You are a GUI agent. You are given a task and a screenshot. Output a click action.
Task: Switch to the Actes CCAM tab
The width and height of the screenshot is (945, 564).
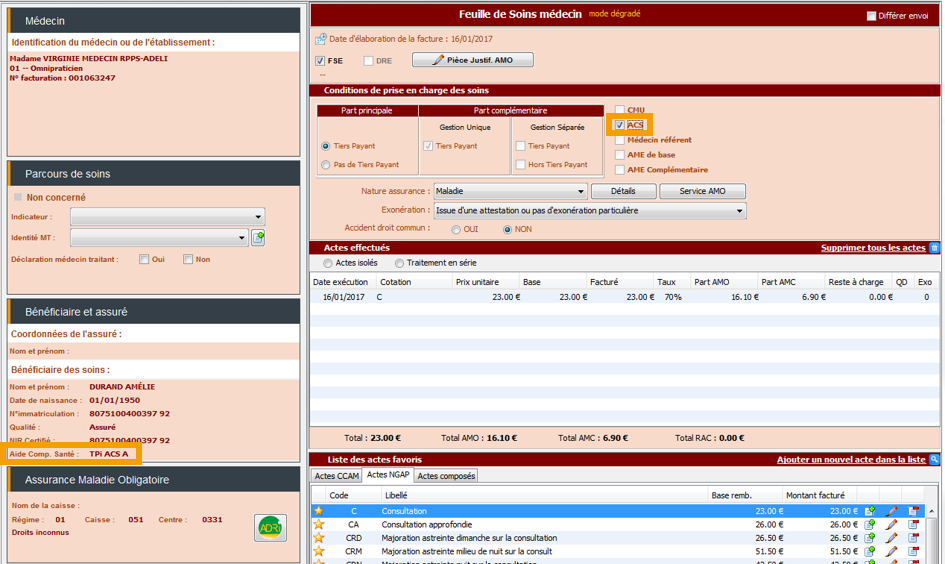337,476
